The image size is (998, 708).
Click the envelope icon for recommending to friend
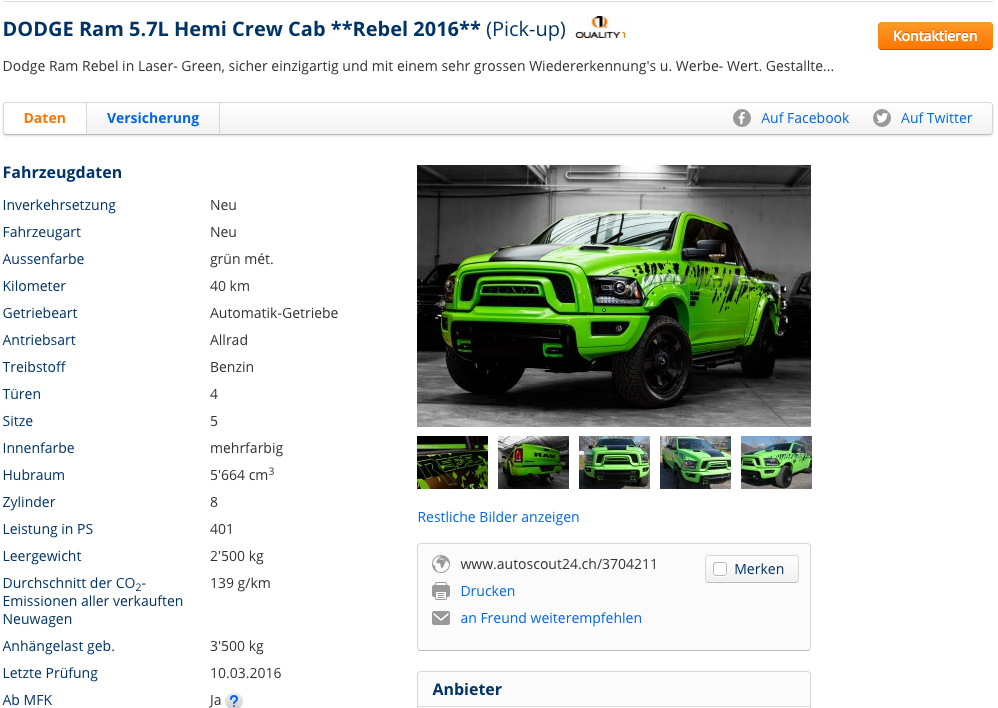click(441, 618)
